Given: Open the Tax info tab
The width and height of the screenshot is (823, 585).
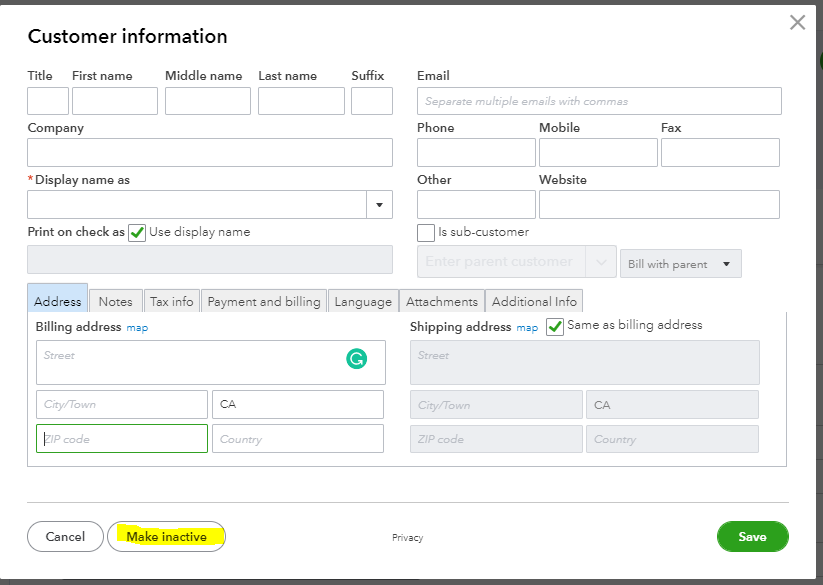Looking at the screenshot, I should pos(171,301).
